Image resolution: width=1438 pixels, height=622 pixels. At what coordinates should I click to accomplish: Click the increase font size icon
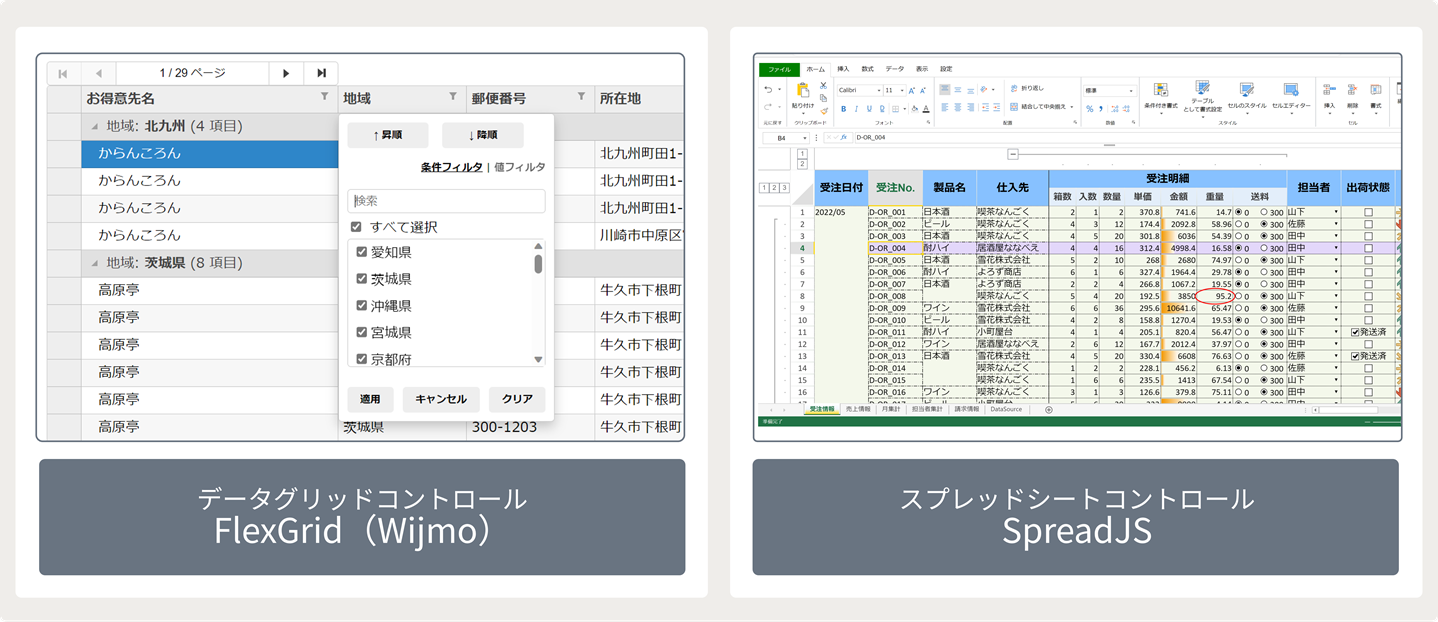click(911, 91)
